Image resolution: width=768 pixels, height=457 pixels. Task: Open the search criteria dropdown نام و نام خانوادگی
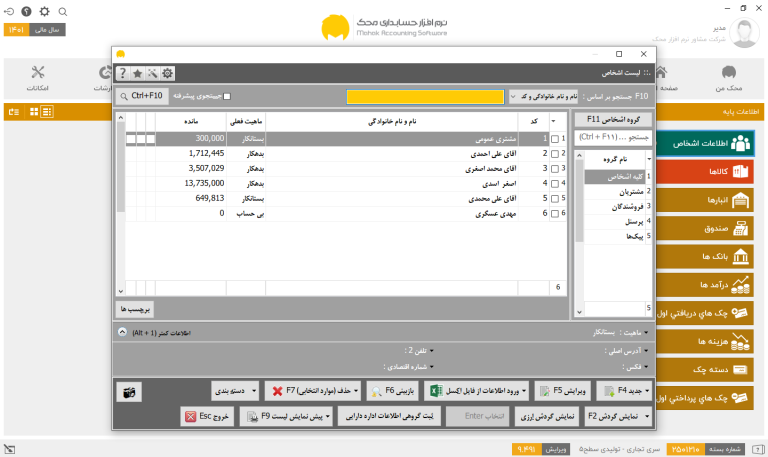pos(543,96)
